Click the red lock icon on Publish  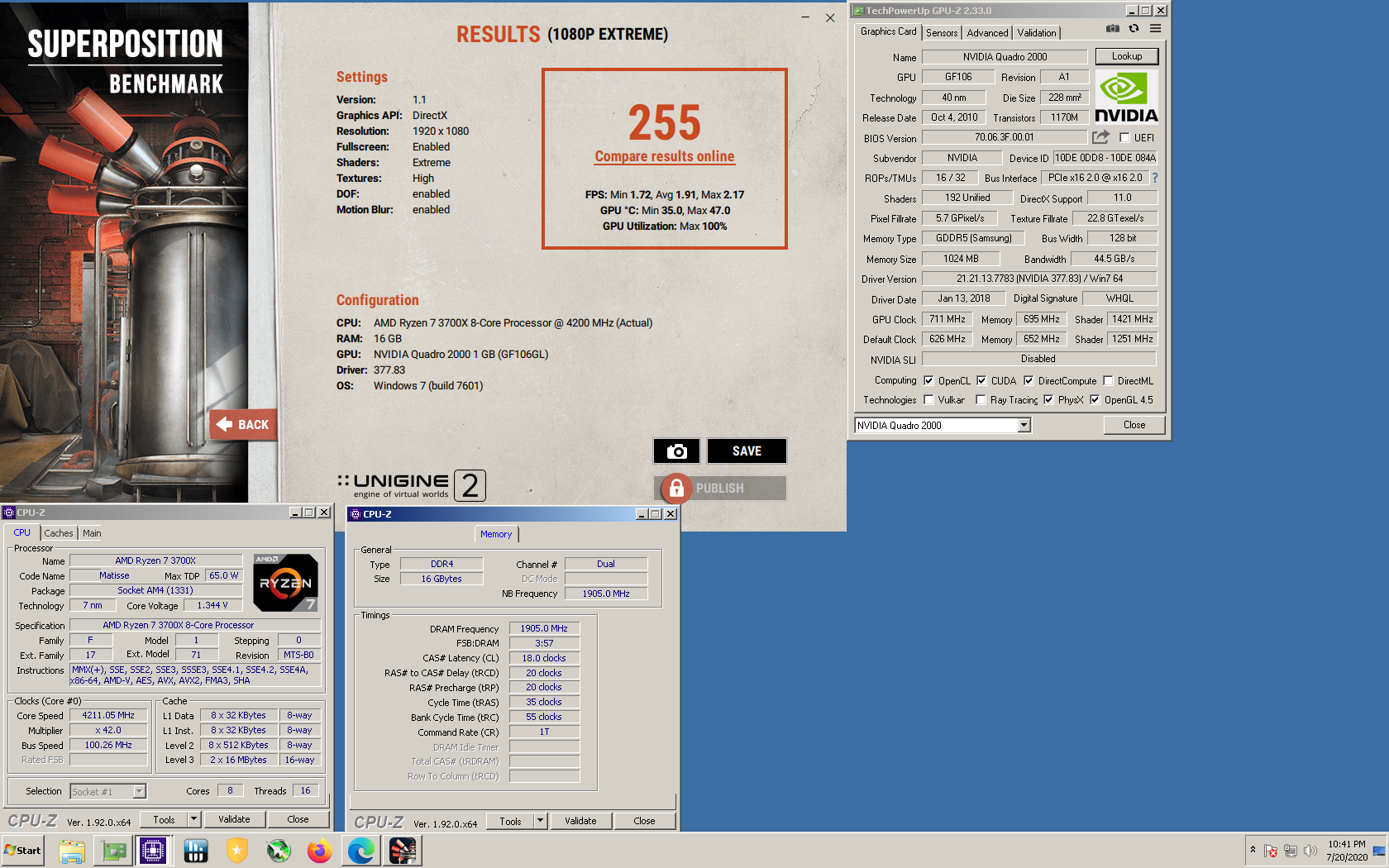click(676, 489)
